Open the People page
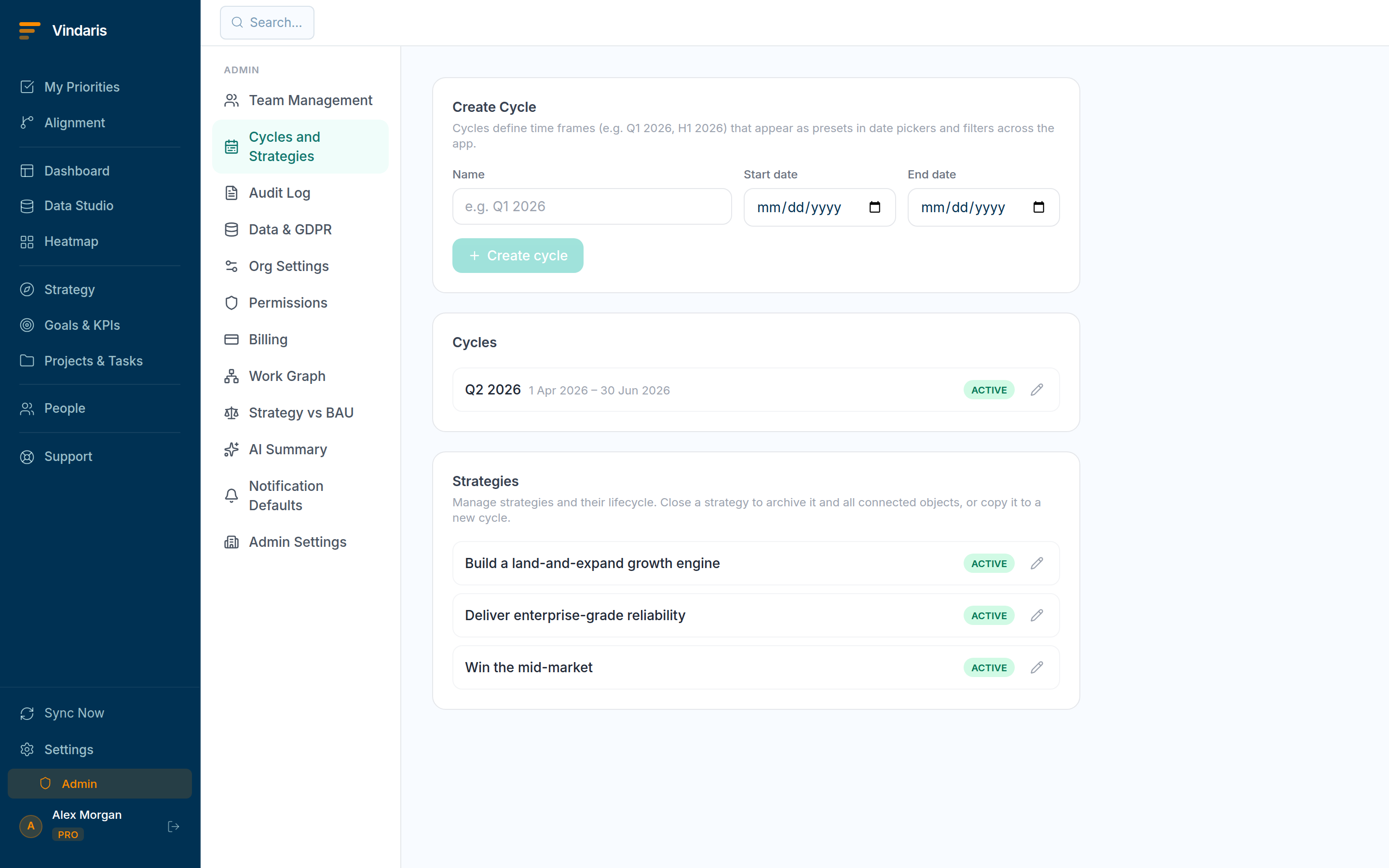This screenshot has width=1389, height=868. [100, 409]
